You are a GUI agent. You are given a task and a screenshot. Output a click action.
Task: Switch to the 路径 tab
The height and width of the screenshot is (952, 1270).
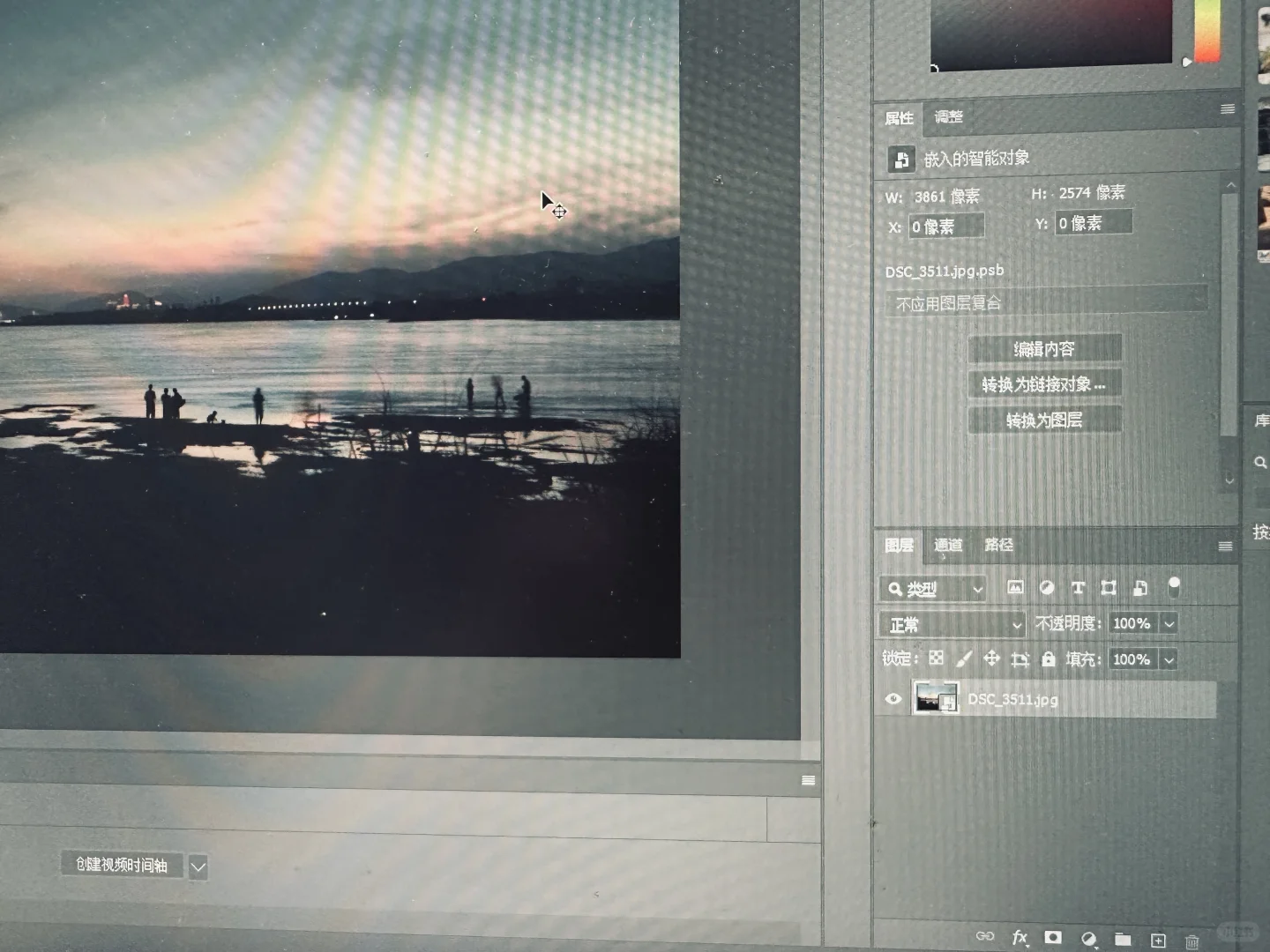(x=999, y=545)
